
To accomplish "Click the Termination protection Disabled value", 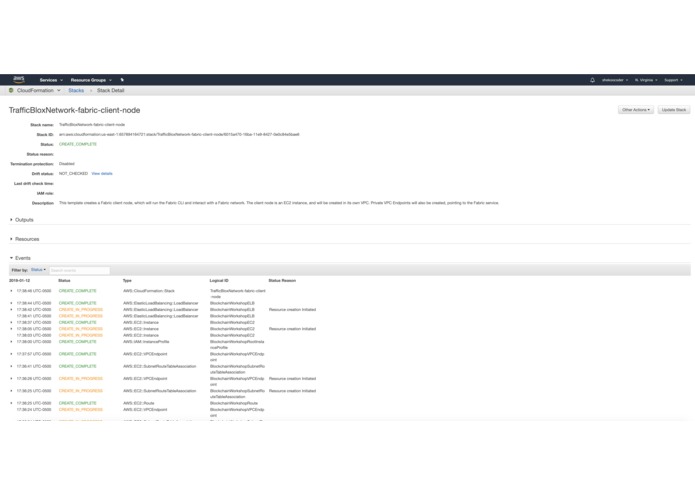I will pyautogui.click(x=67, y=164).
